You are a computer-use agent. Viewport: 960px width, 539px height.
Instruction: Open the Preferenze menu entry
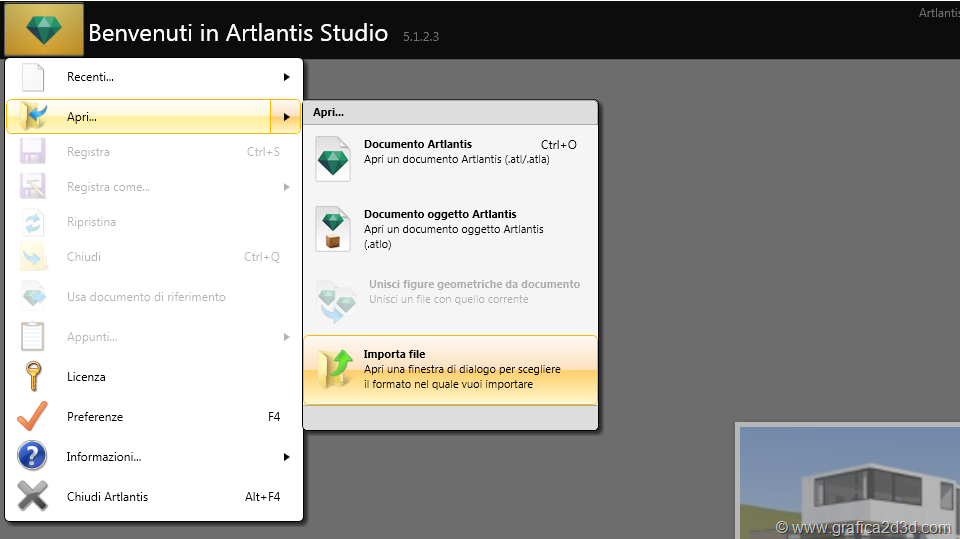(x=95, y=417)
